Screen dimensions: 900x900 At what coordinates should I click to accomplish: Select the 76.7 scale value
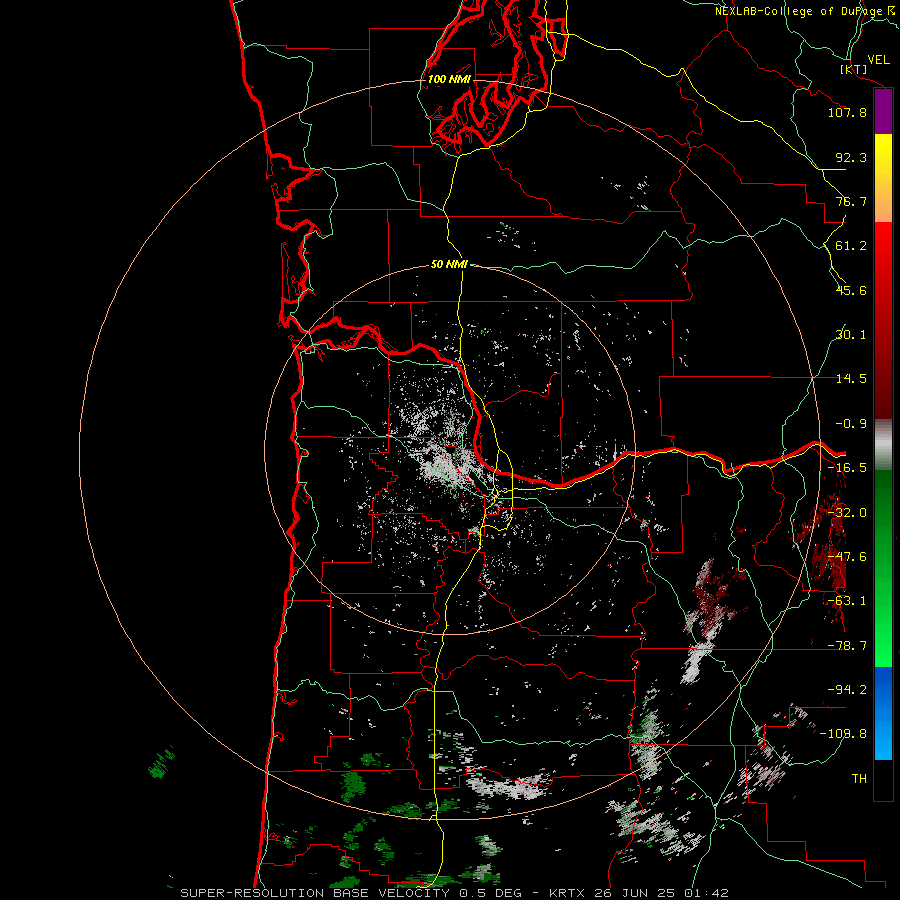(x=851, y=201)
